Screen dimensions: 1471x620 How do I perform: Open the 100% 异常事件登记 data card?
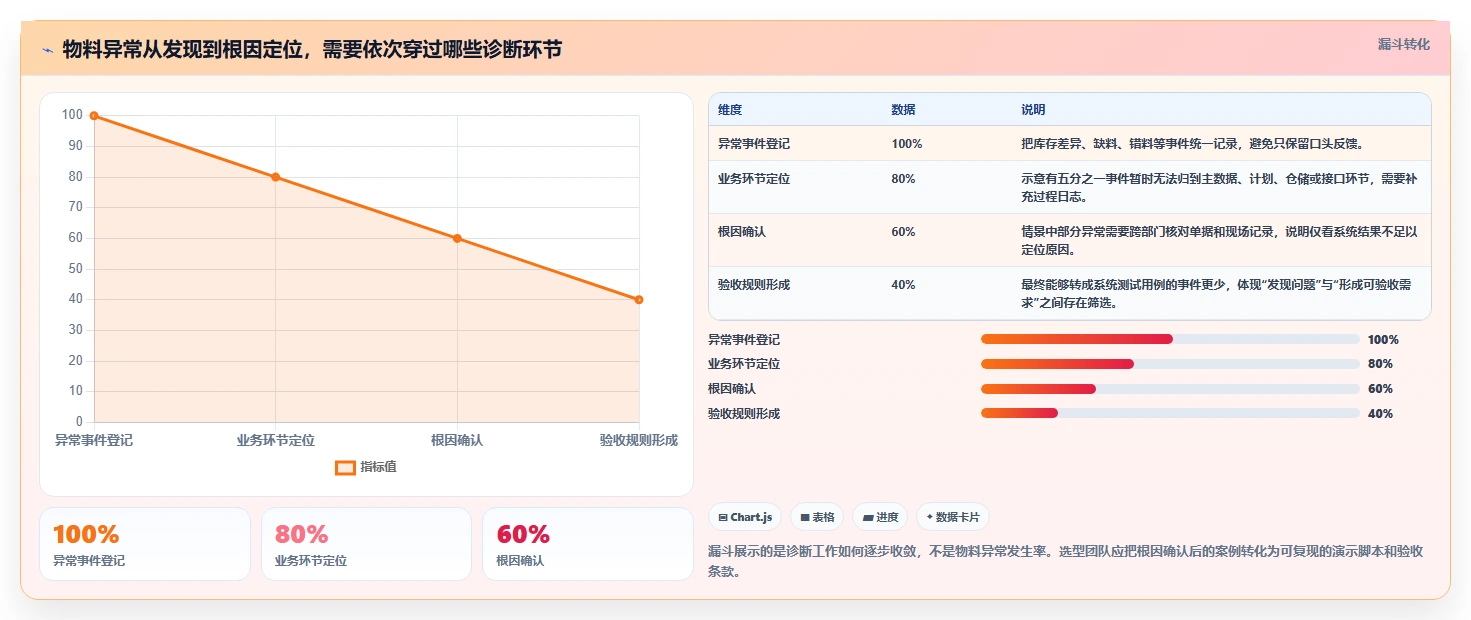coord(145,544)
